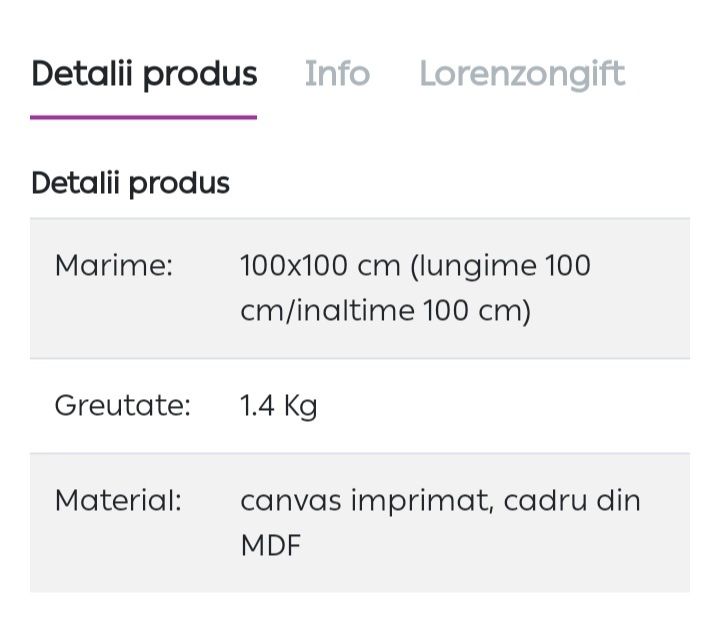
Task: Click the word canvas in material row
Action: [x=291, y=502]
